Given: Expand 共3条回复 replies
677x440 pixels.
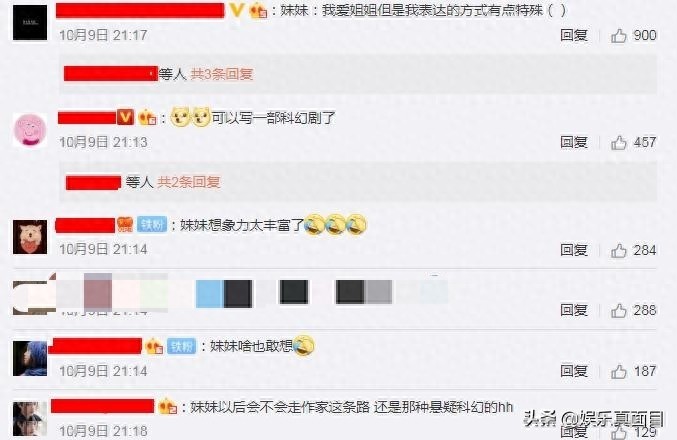Looking at the screenshot, I should click(221, 74).
